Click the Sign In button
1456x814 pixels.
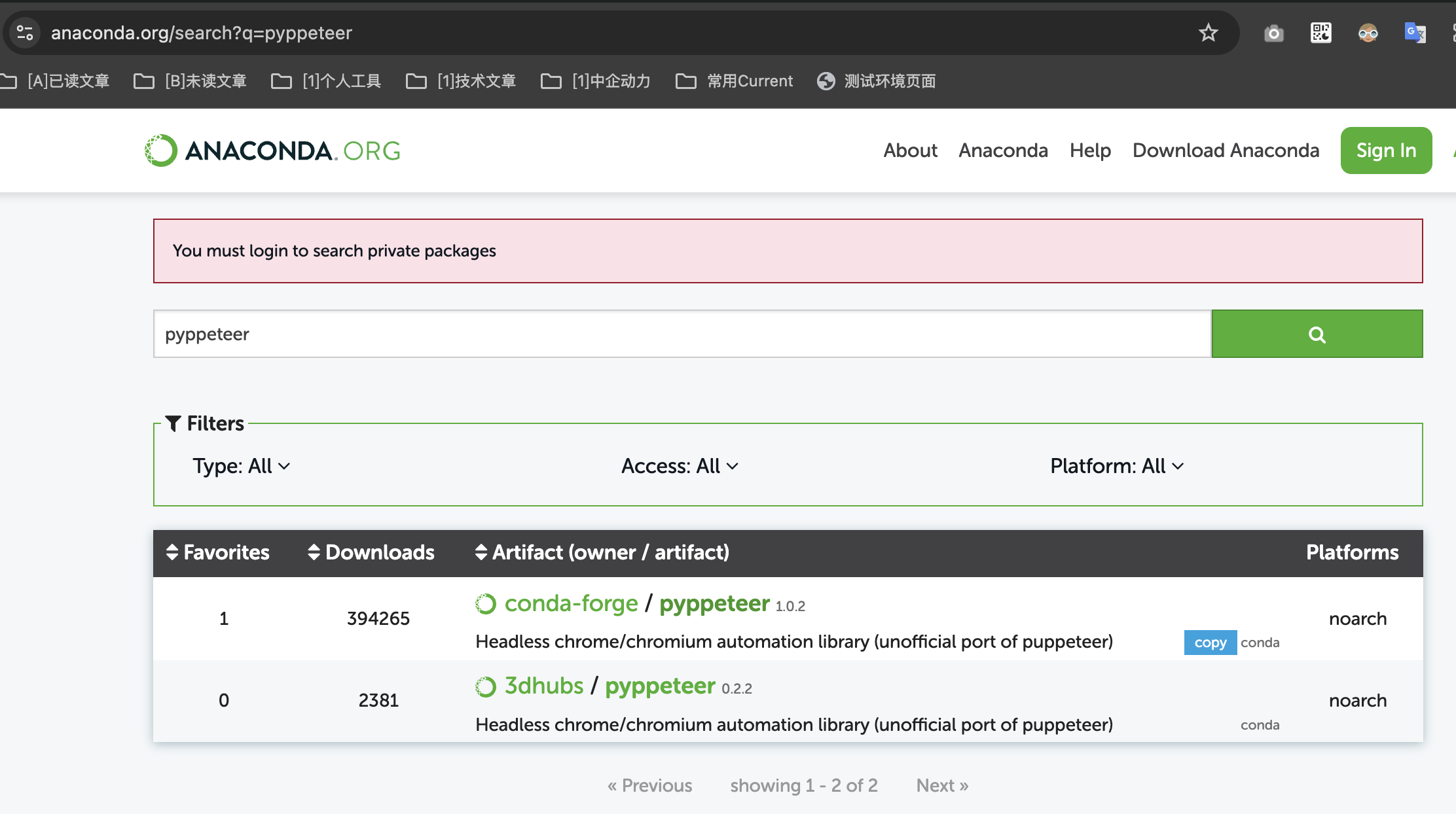tap(1386, 150)
